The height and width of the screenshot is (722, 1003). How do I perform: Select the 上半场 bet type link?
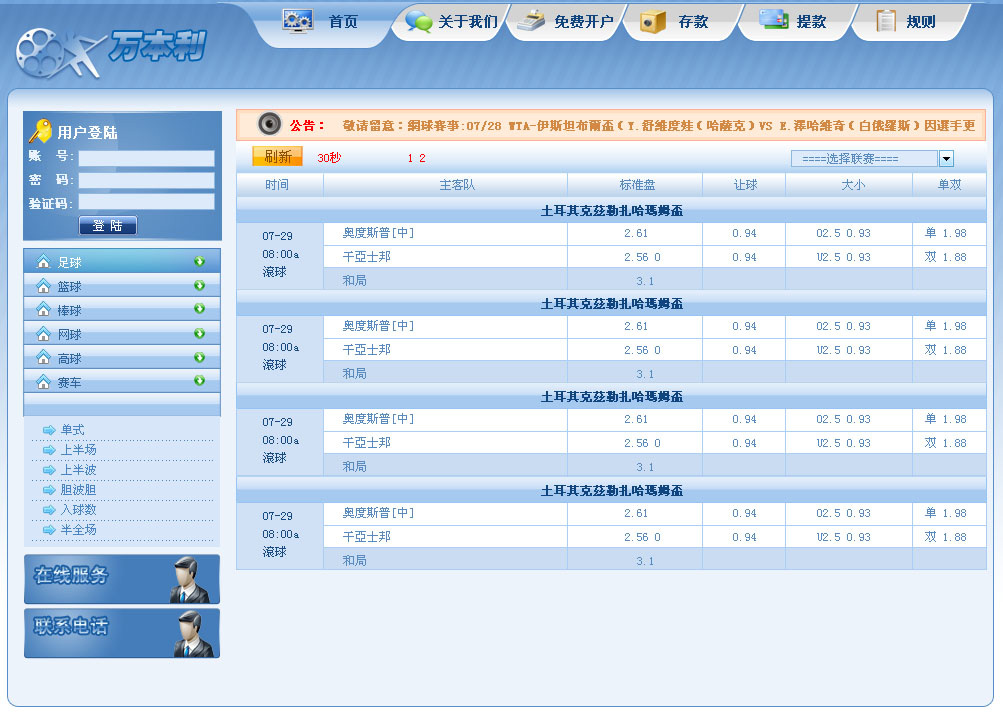point(78,450)
